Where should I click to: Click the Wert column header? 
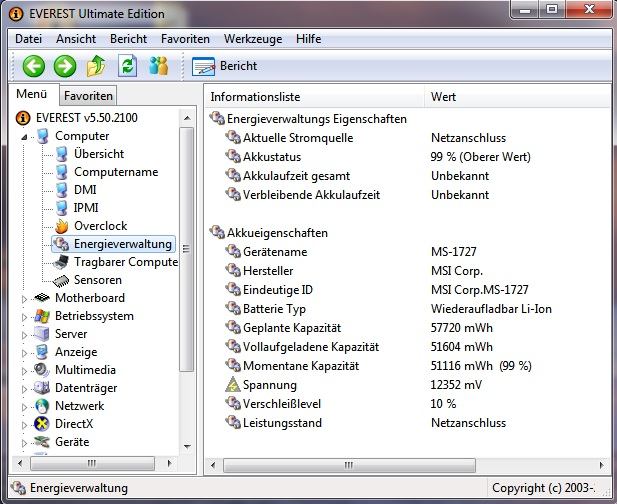pyautogui.click(x=517, y=97)
